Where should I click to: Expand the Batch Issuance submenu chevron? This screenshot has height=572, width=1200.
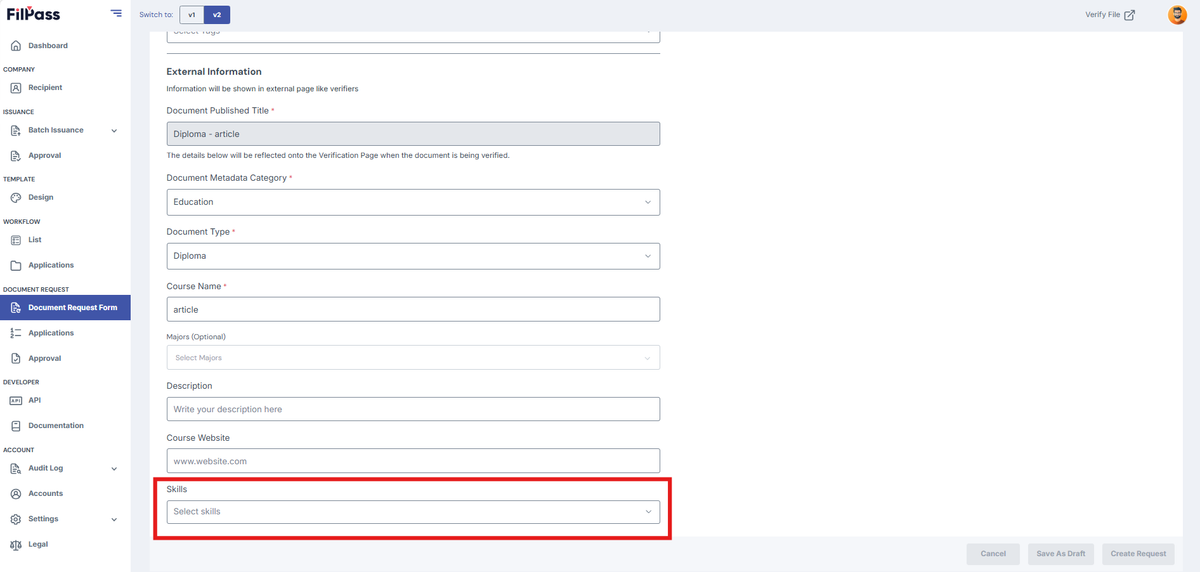click(x=114, y=131)
